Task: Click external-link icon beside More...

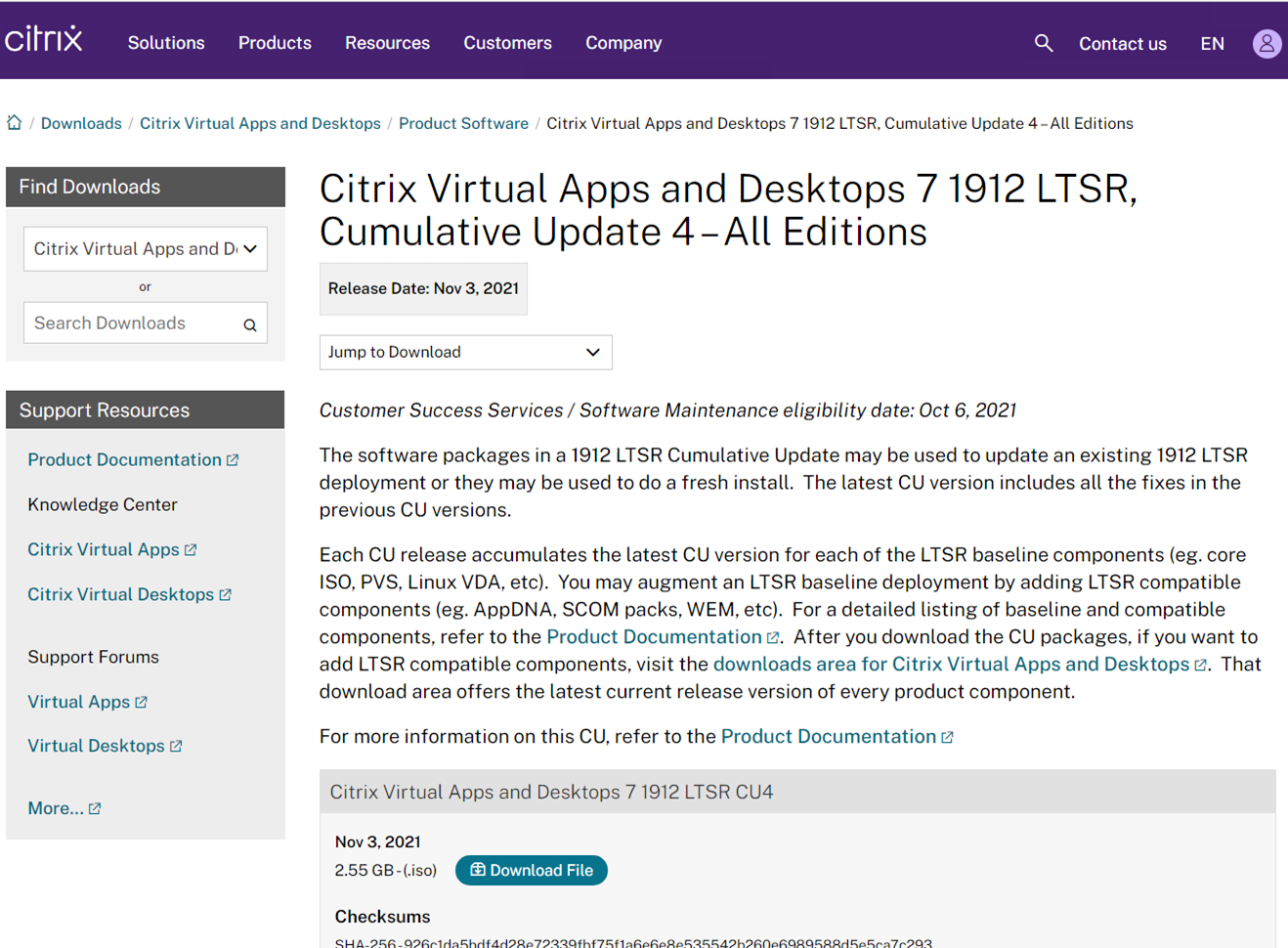Action: click(x=95, y=809)
